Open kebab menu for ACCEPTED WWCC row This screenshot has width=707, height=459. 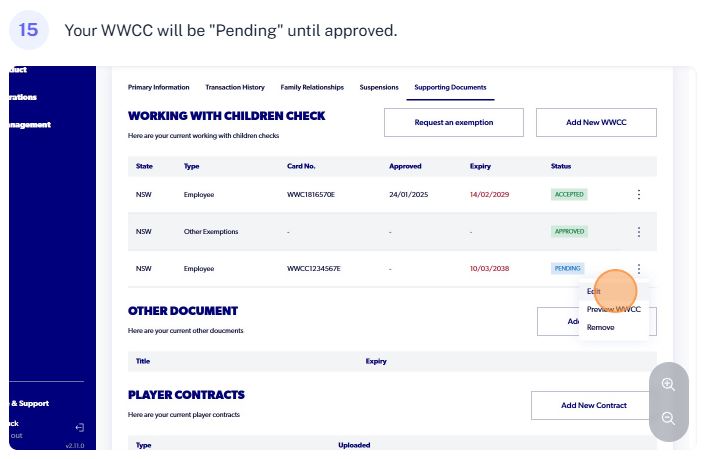pyautogui.click(x=638, y=194)
